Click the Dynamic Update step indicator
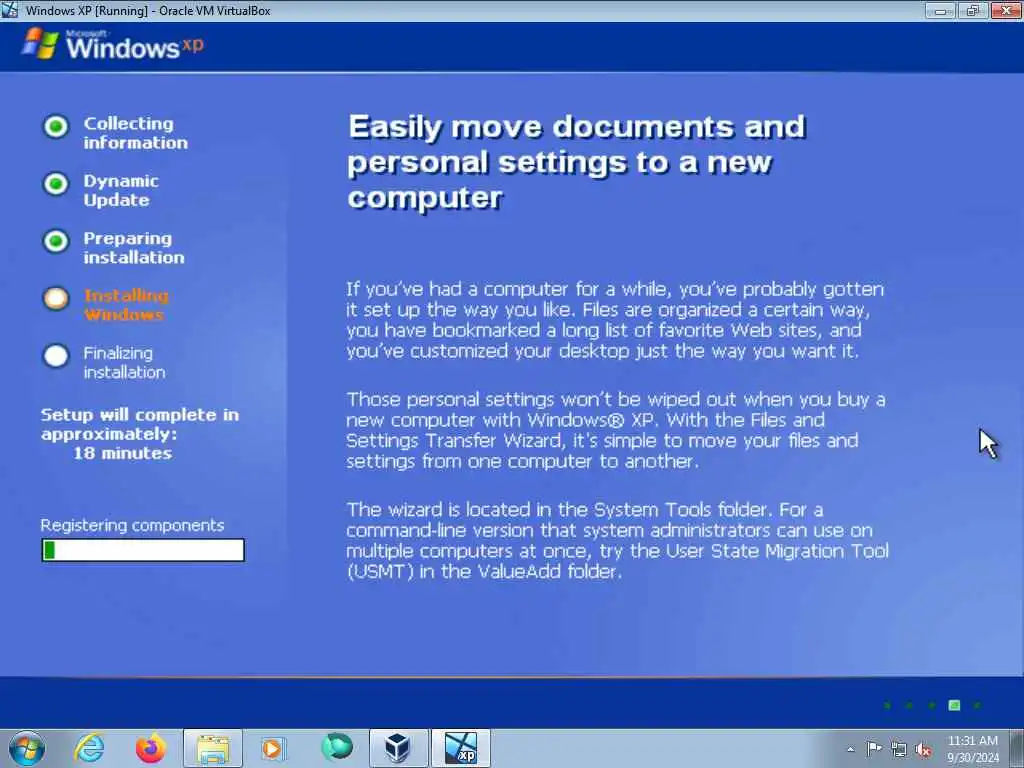This screenshot has width=1024, height=768. pos(56,184)
